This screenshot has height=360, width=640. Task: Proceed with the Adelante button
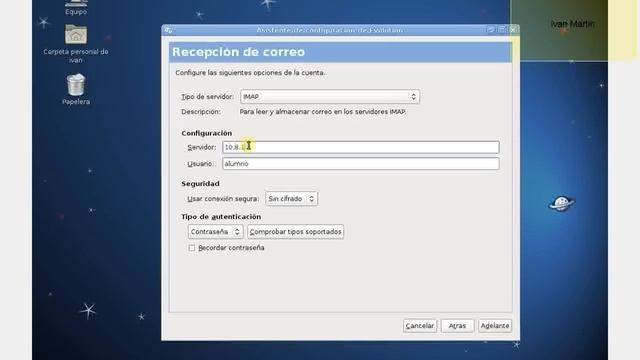point(495,326)
